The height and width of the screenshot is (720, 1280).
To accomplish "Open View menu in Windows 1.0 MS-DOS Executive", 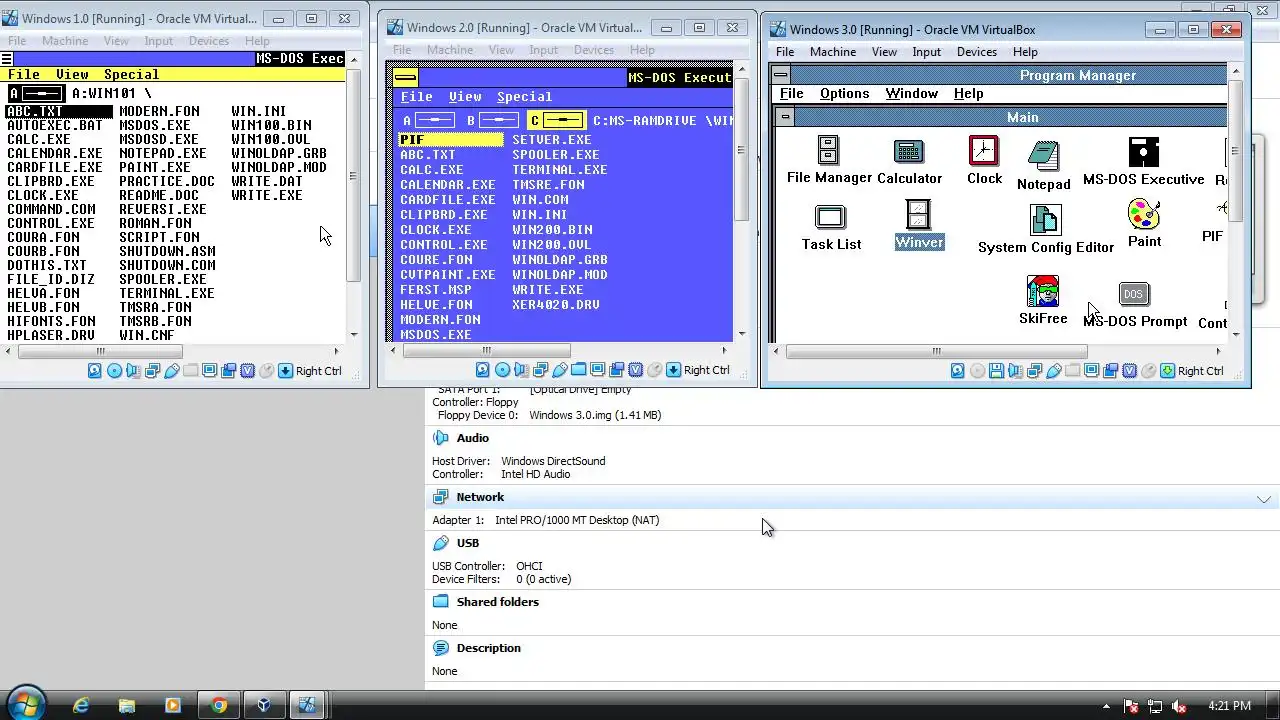I will coord(72,74).
